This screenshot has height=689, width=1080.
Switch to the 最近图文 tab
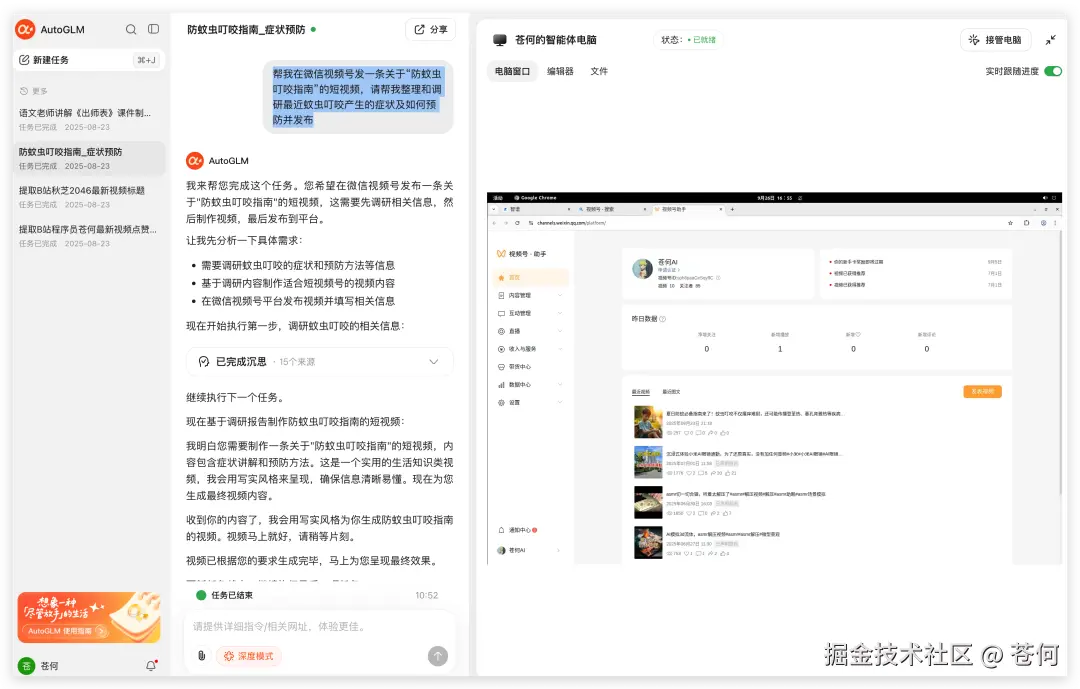(671, 391)
